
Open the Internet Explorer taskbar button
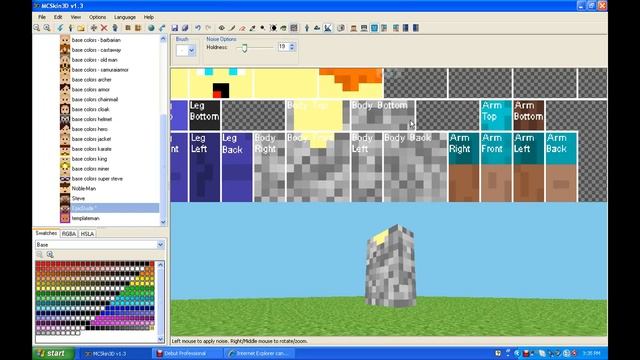click(261, 353)
